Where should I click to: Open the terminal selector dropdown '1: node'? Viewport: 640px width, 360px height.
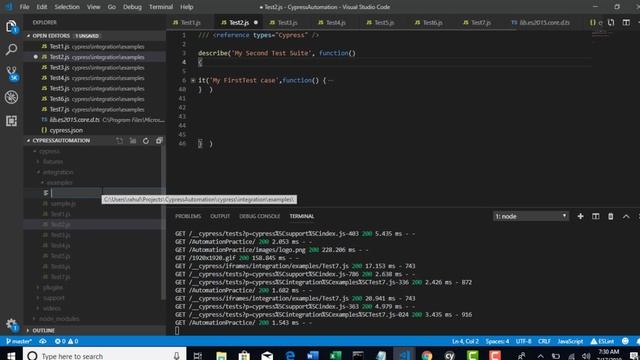pyautogui.click(x=531, y=216)
